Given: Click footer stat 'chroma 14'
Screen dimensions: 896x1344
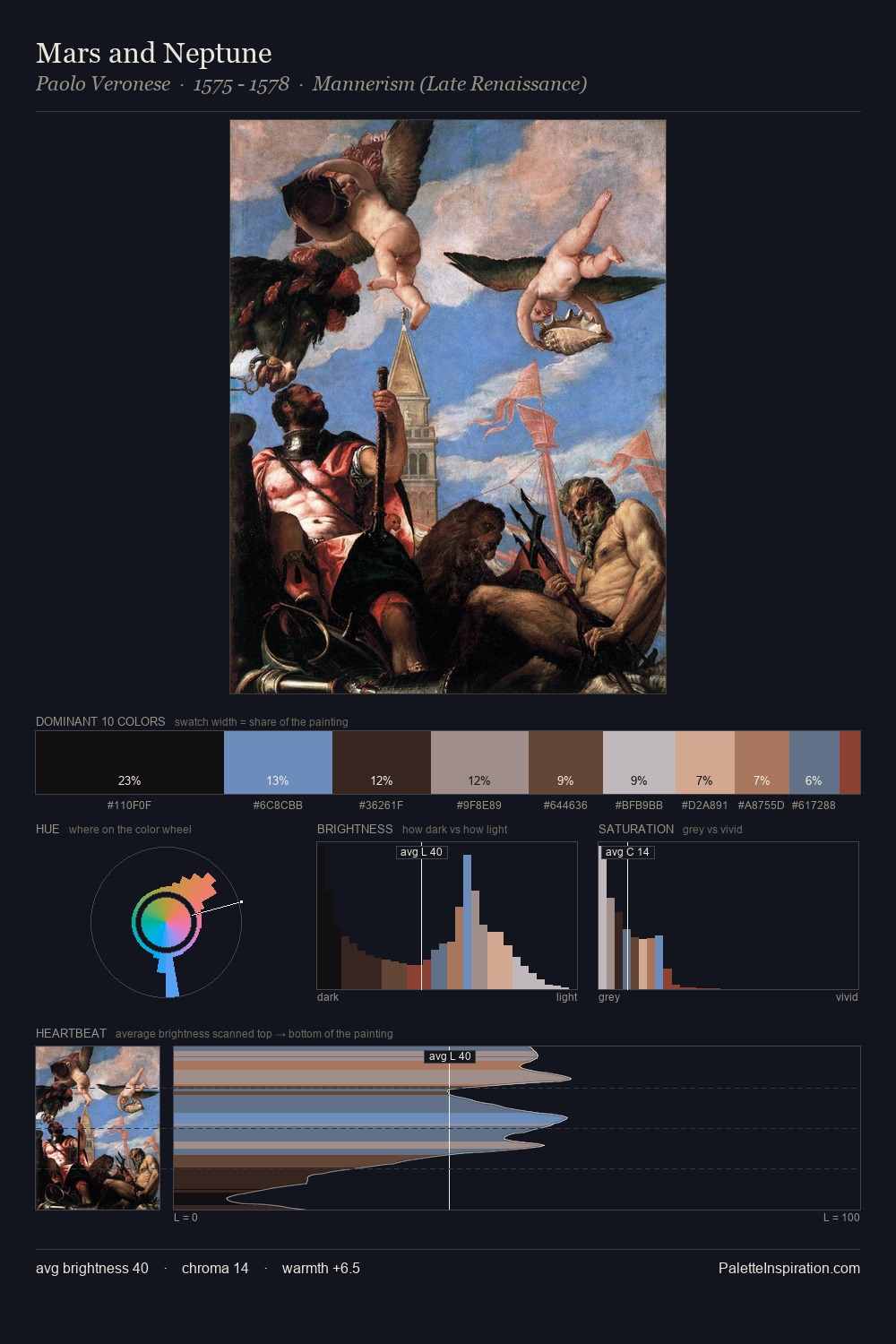Looking at the screenshot, I should [x=215, y=1268].
